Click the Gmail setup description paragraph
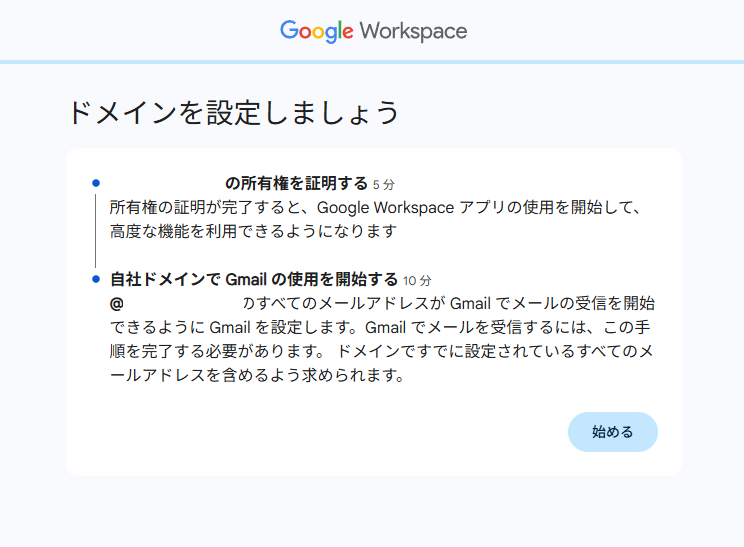The image size is (744, 547). coord(382,340)
